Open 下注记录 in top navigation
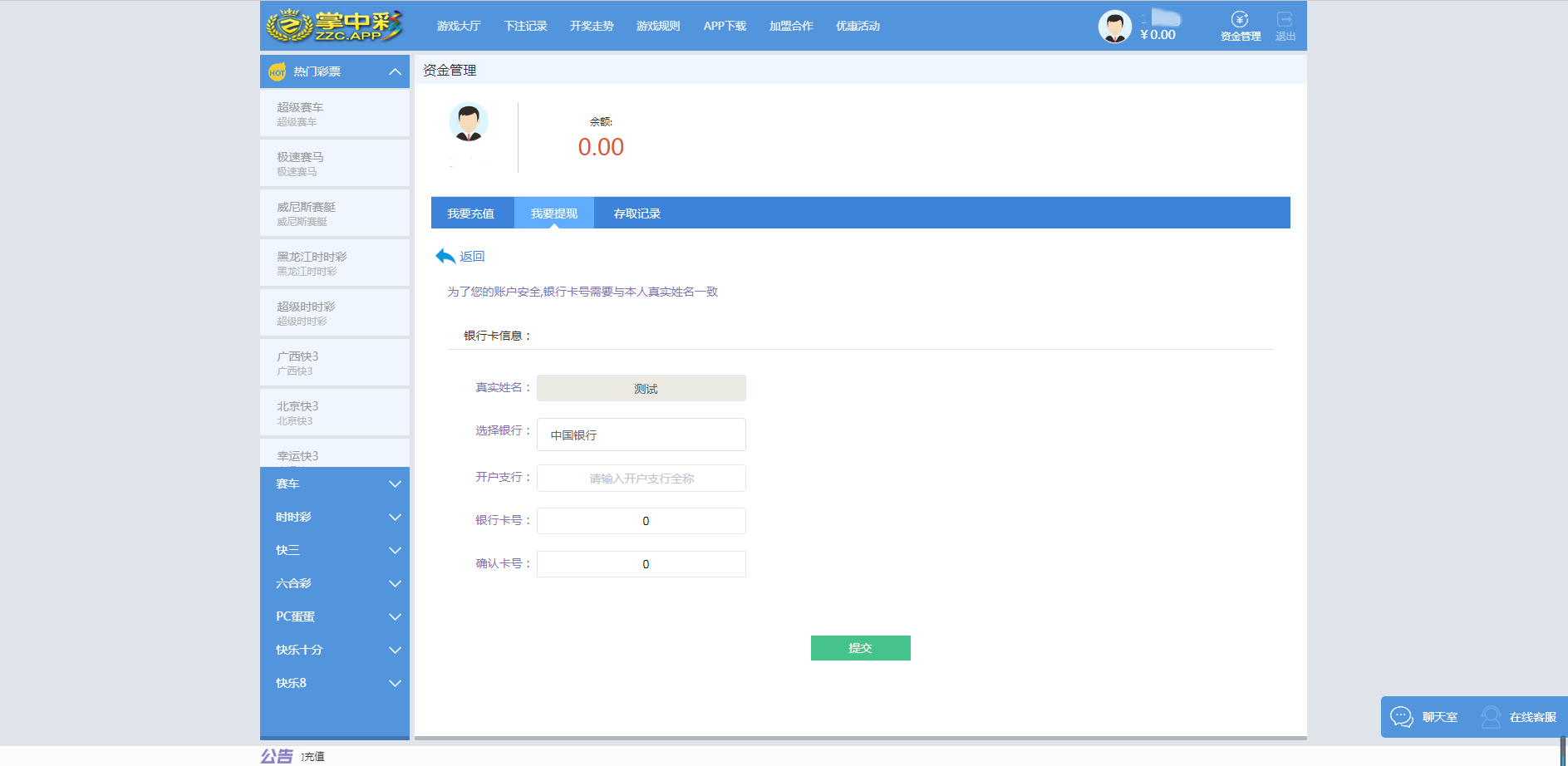1568x766 pixels. [x=525, y=26]
